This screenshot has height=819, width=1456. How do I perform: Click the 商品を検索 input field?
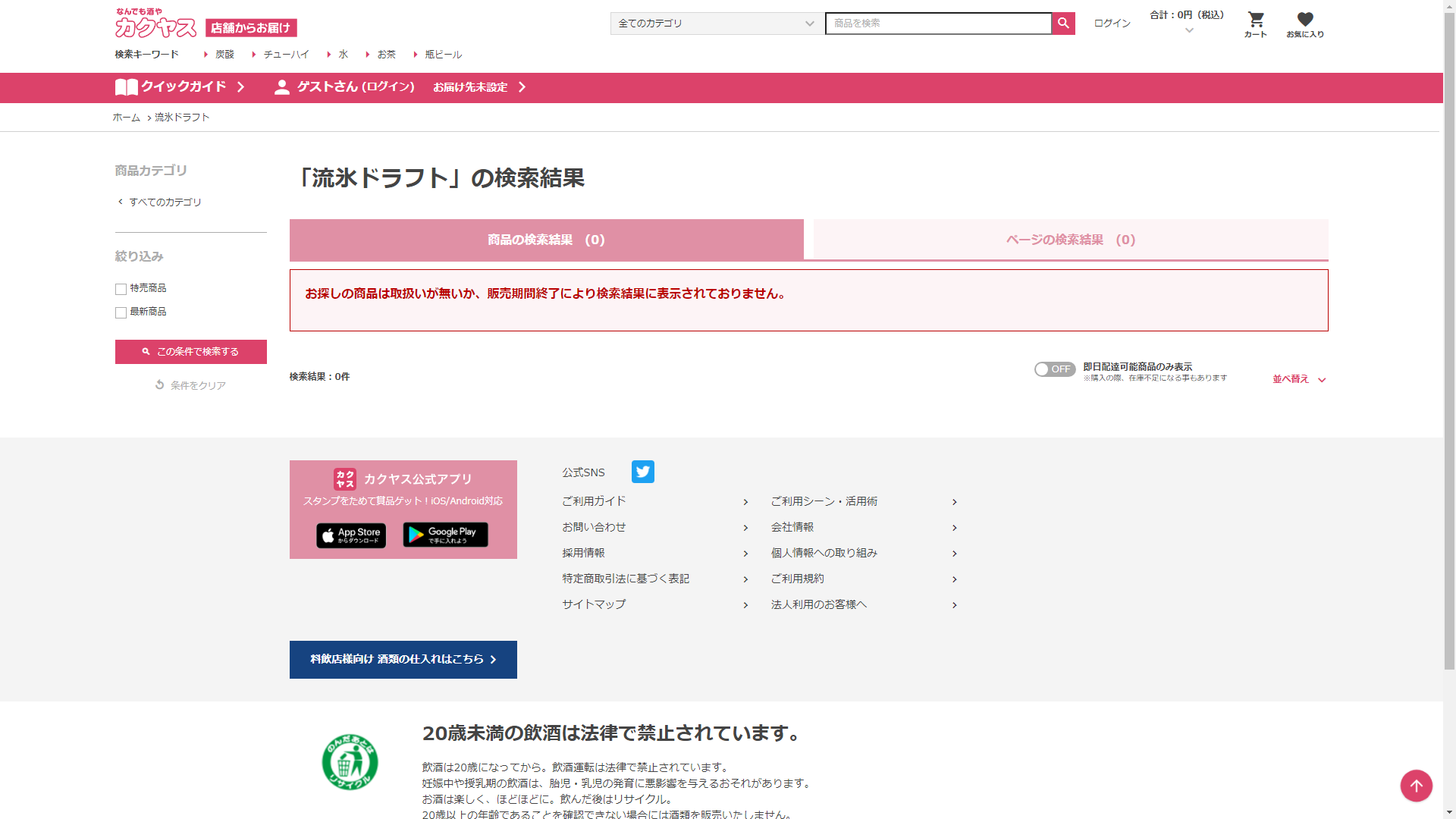click(x=937, y=24)
